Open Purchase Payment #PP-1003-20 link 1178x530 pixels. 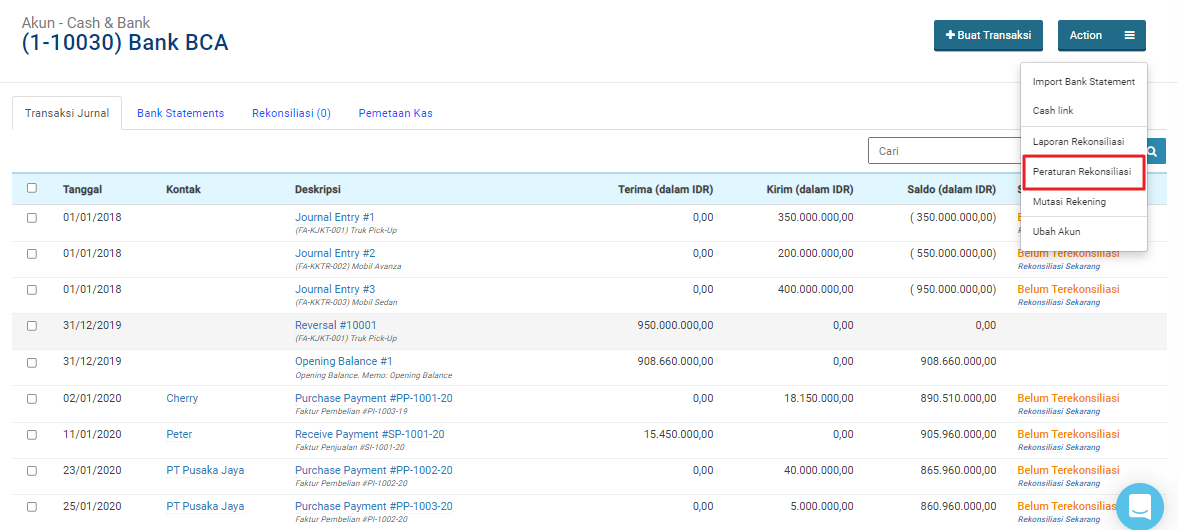pyautogui.click(x=373, y=507)
